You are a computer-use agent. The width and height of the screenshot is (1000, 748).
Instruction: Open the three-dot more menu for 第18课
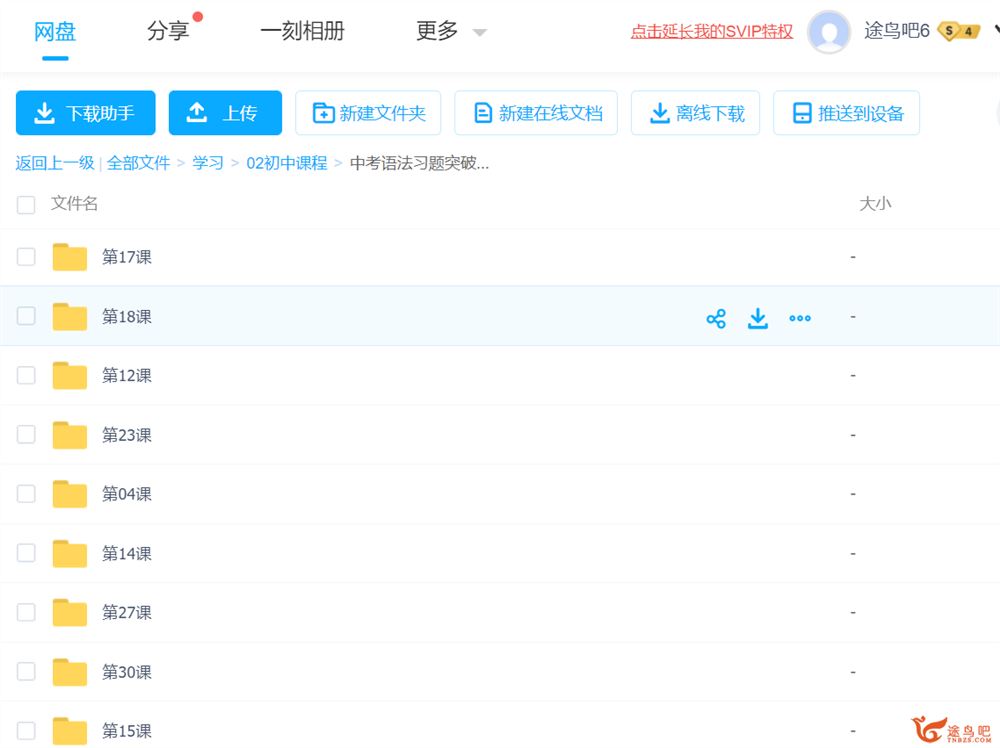tap(800, 318)
